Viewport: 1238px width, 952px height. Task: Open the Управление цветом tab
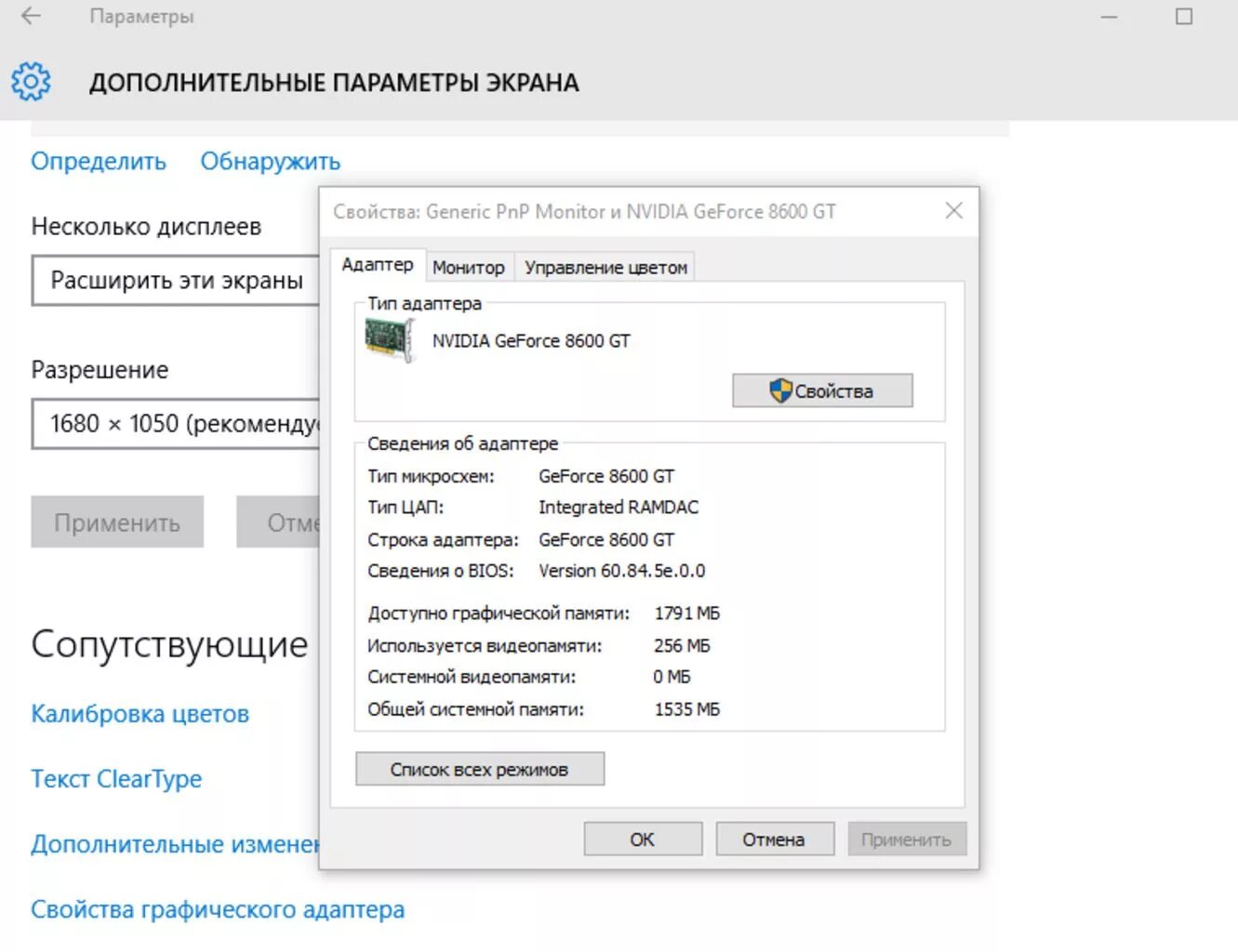click(x=606, y=268)
